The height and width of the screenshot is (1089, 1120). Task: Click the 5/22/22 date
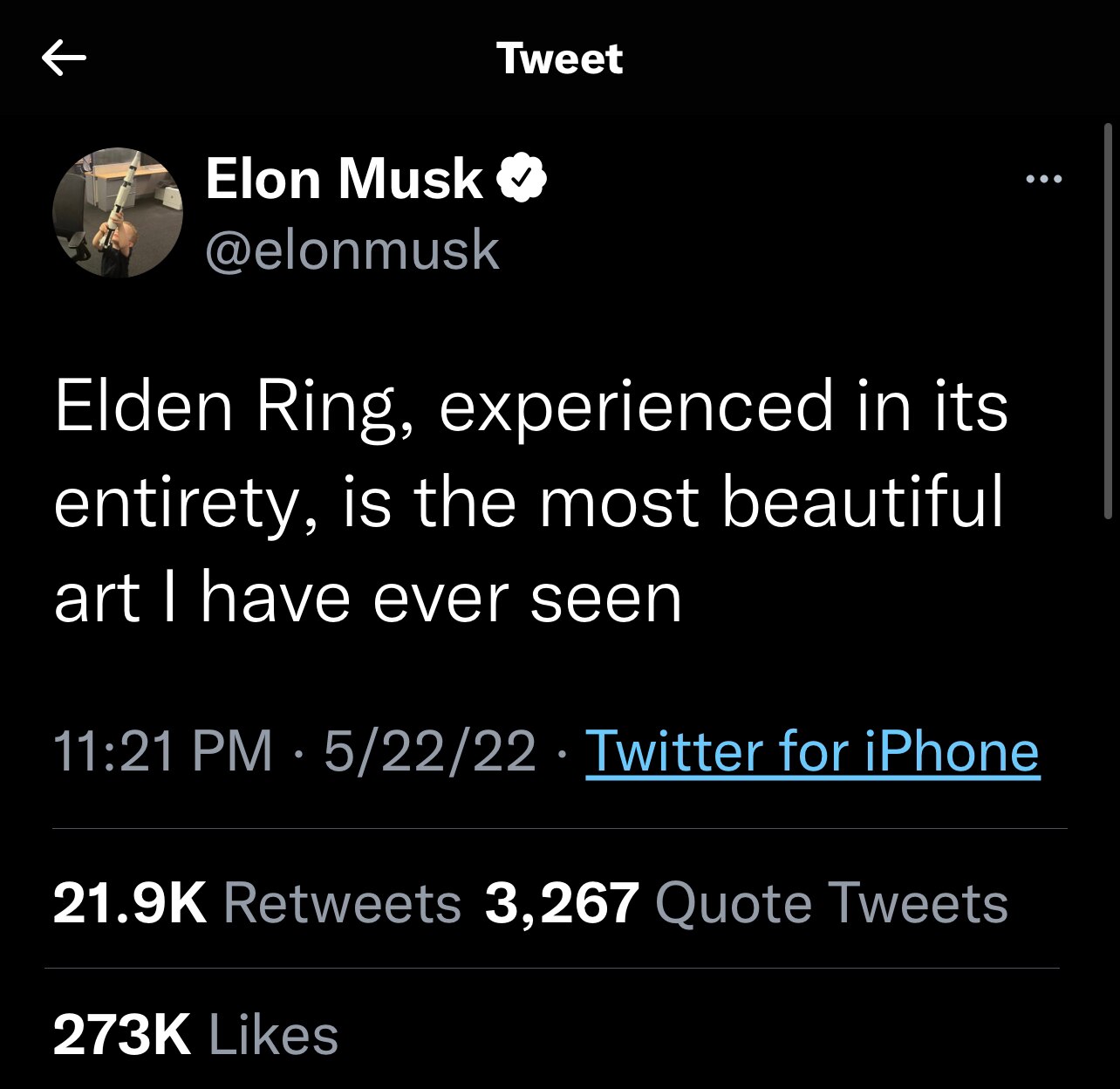[x=429, y=751]
